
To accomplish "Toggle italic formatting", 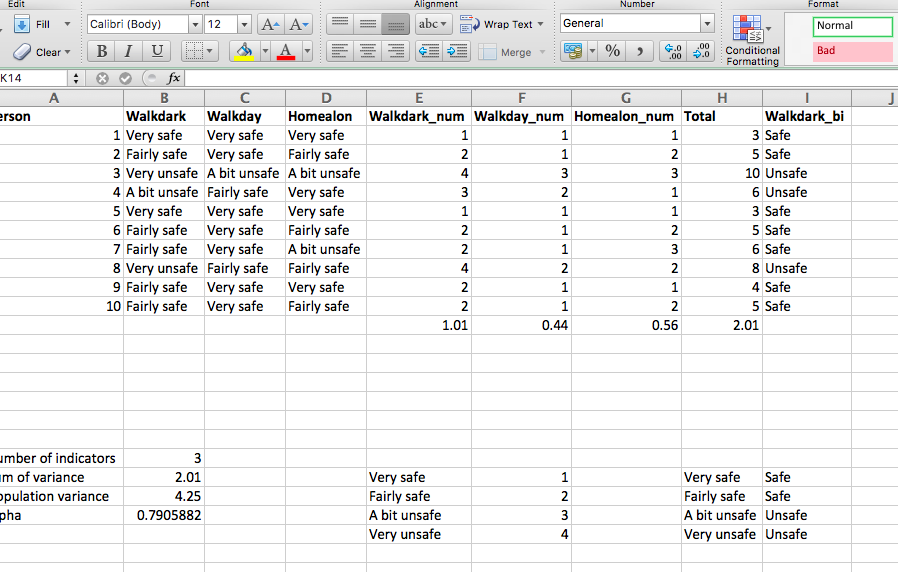I will [128, 51].
